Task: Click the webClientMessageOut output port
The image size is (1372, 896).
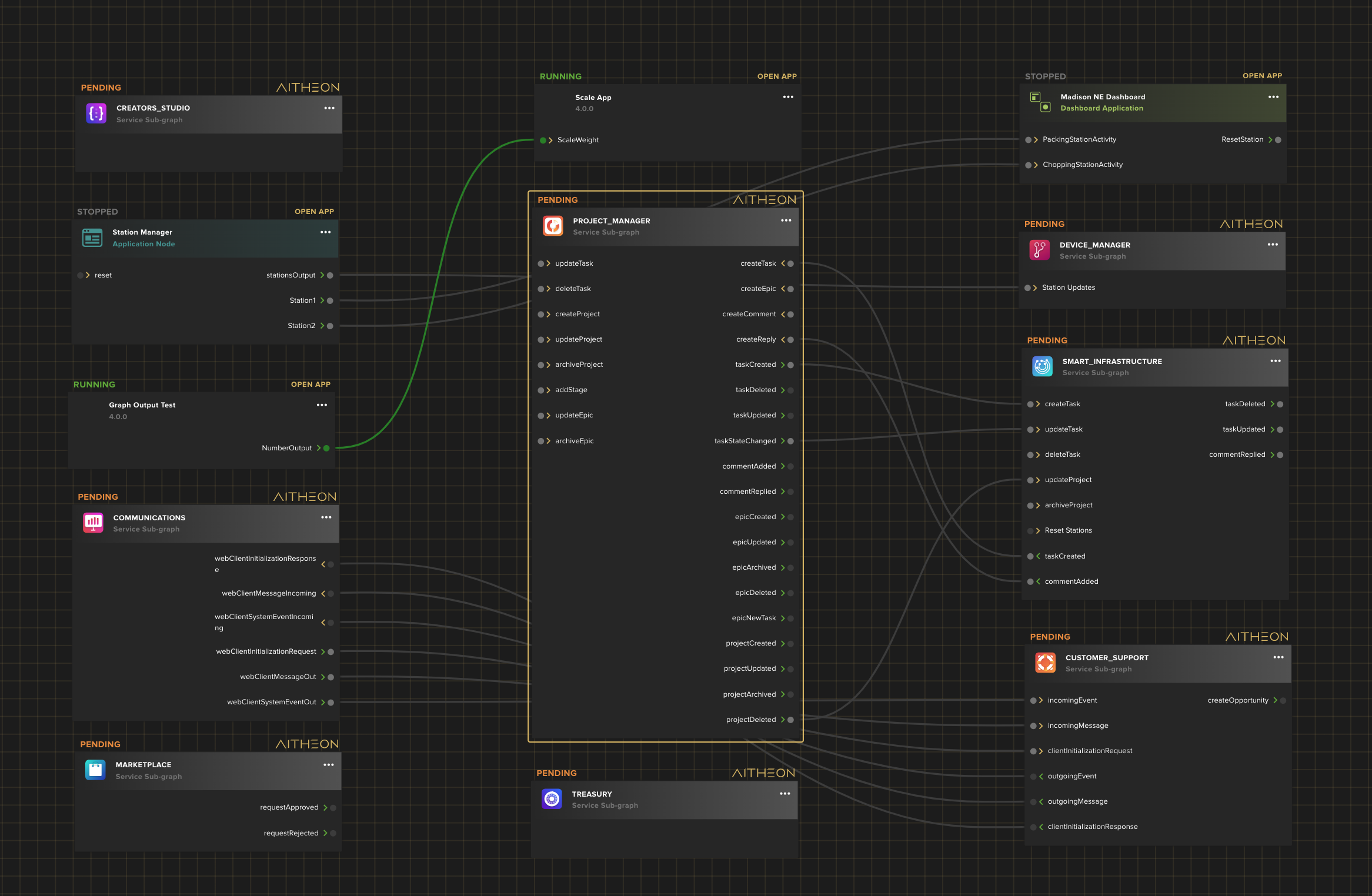Action: pos(331,677)
